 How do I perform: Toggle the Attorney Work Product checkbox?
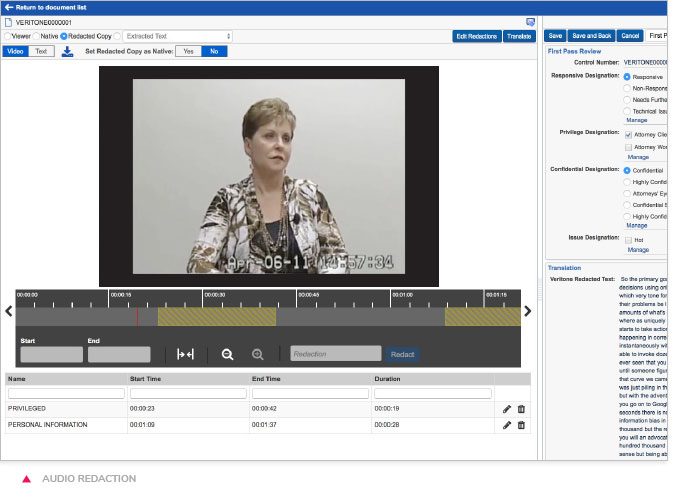tap(629, 147)
